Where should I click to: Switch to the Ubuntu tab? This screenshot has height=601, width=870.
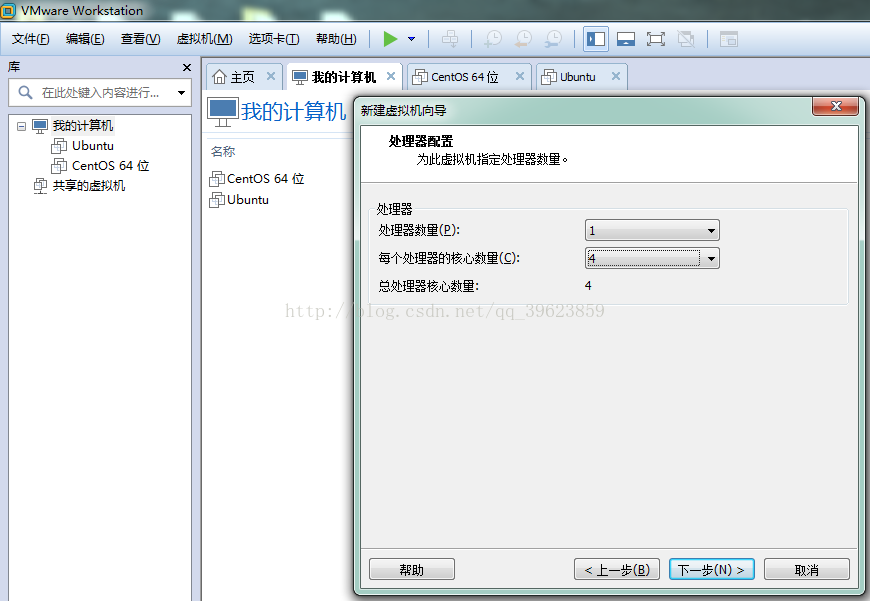578,77
